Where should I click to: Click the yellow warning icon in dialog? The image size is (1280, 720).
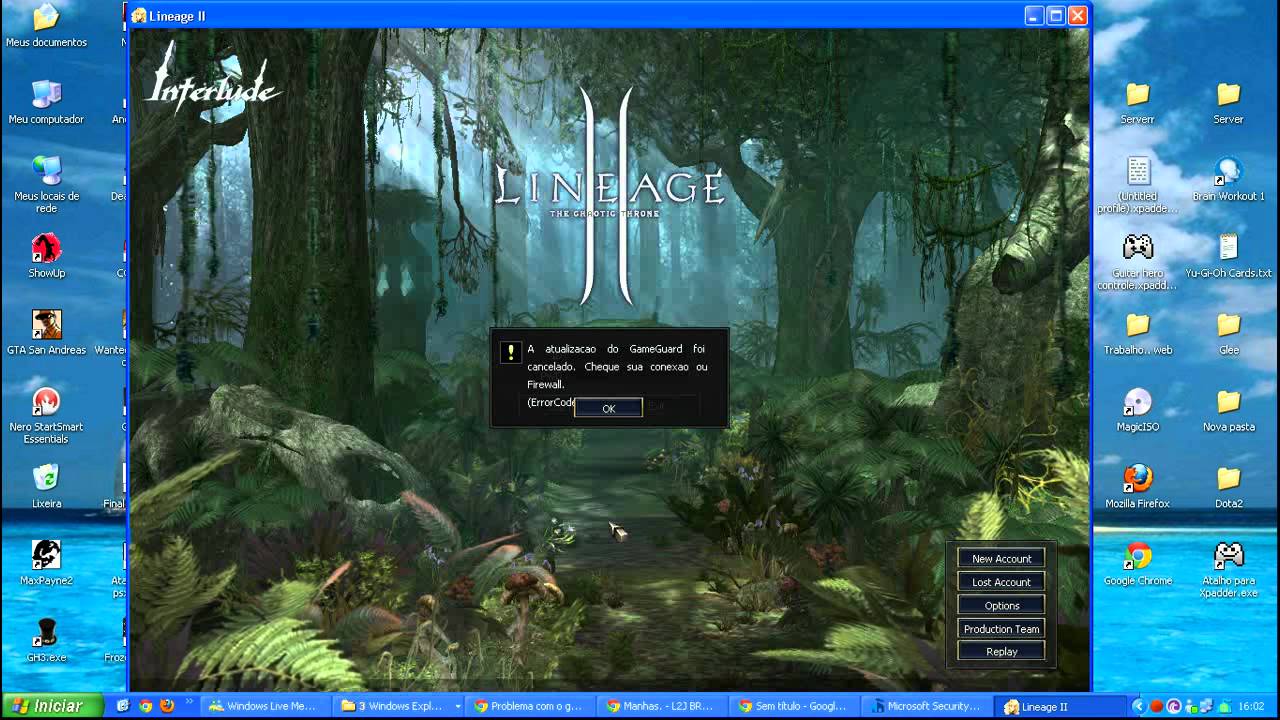pos(511,352)
